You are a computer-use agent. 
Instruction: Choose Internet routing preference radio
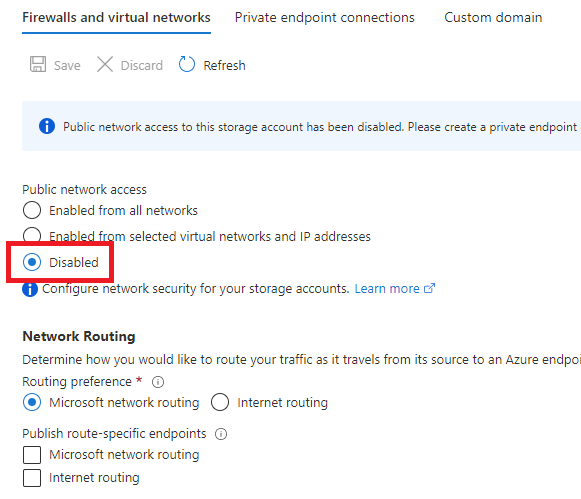(x=220, y=402)
